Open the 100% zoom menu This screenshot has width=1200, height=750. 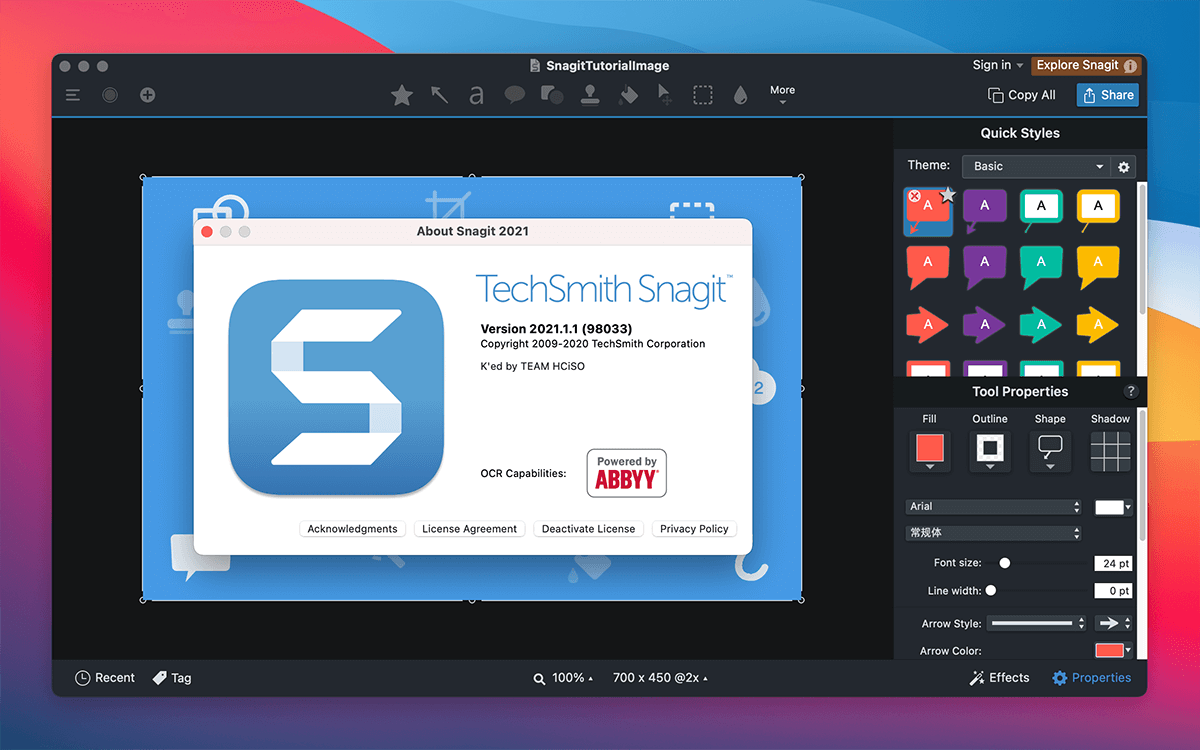coord(563,678)
